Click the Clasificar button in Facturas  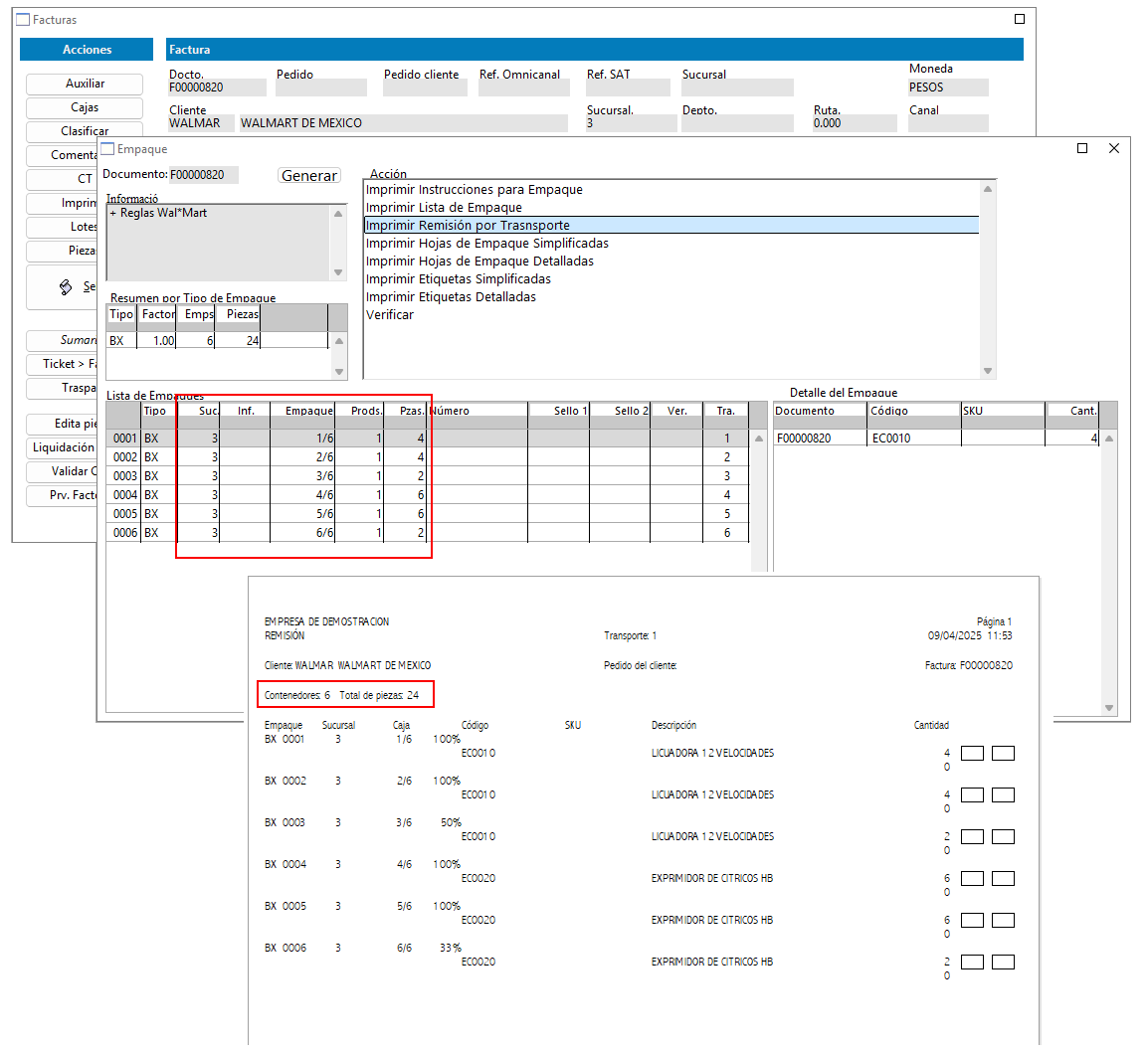point(85,131)
